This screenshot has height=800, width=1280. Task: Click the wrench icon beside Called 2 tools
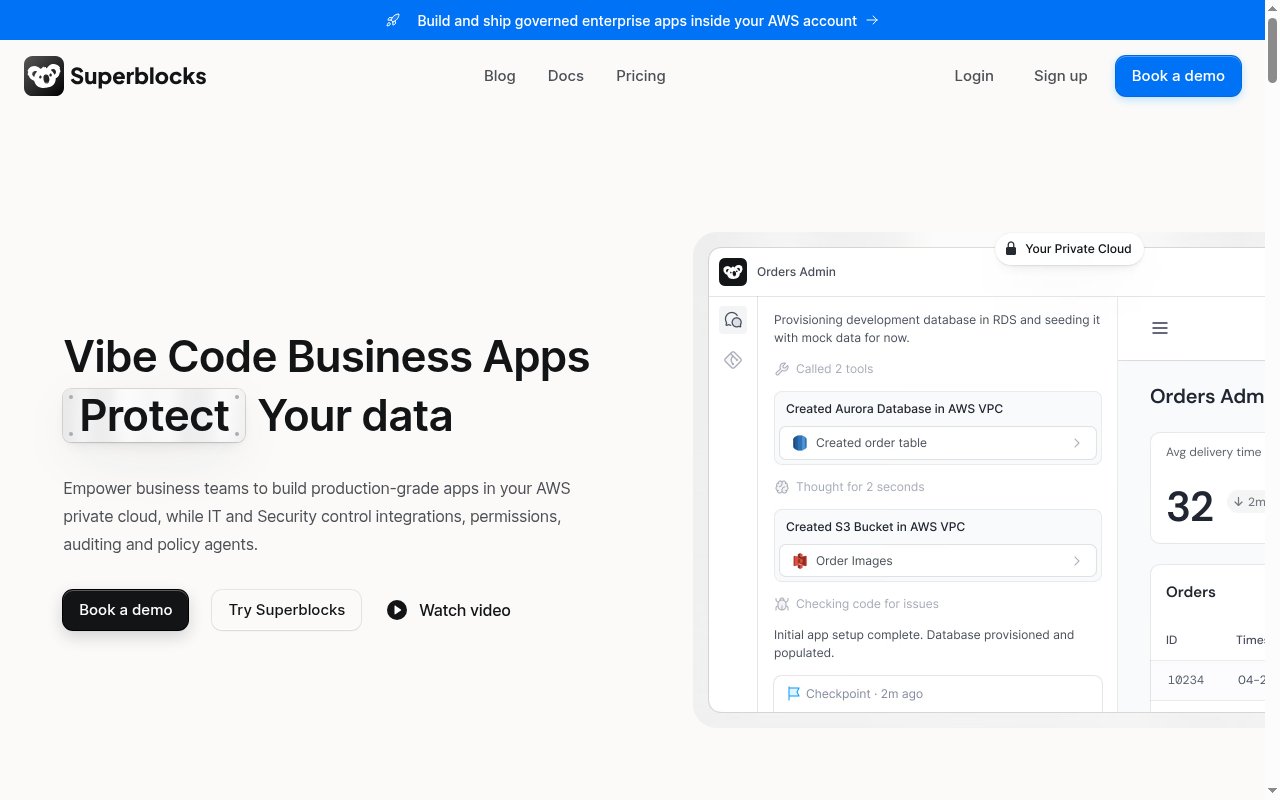782,369
